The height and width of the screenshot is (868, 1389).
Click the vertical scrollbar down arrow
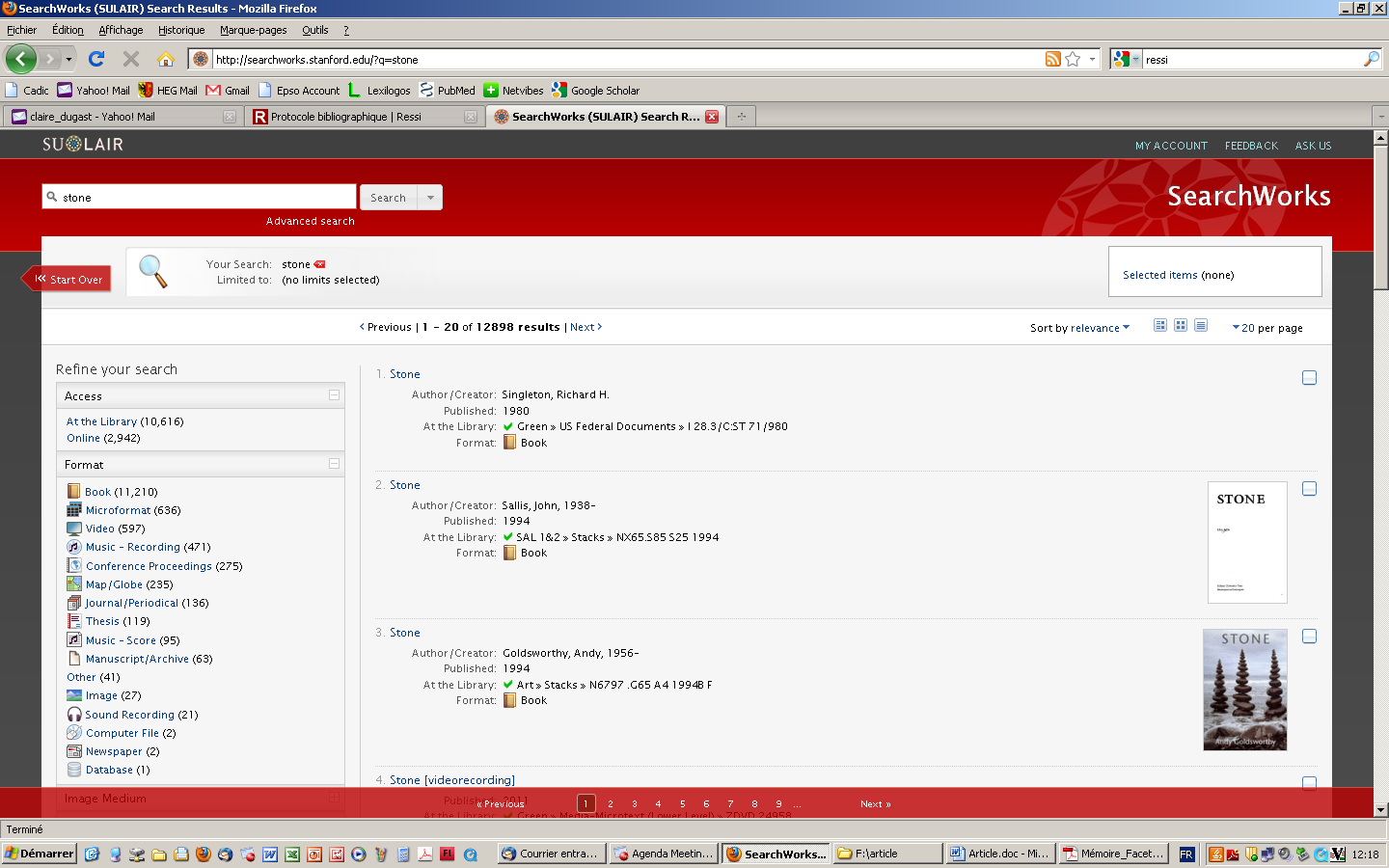(x=1380, y=810)
